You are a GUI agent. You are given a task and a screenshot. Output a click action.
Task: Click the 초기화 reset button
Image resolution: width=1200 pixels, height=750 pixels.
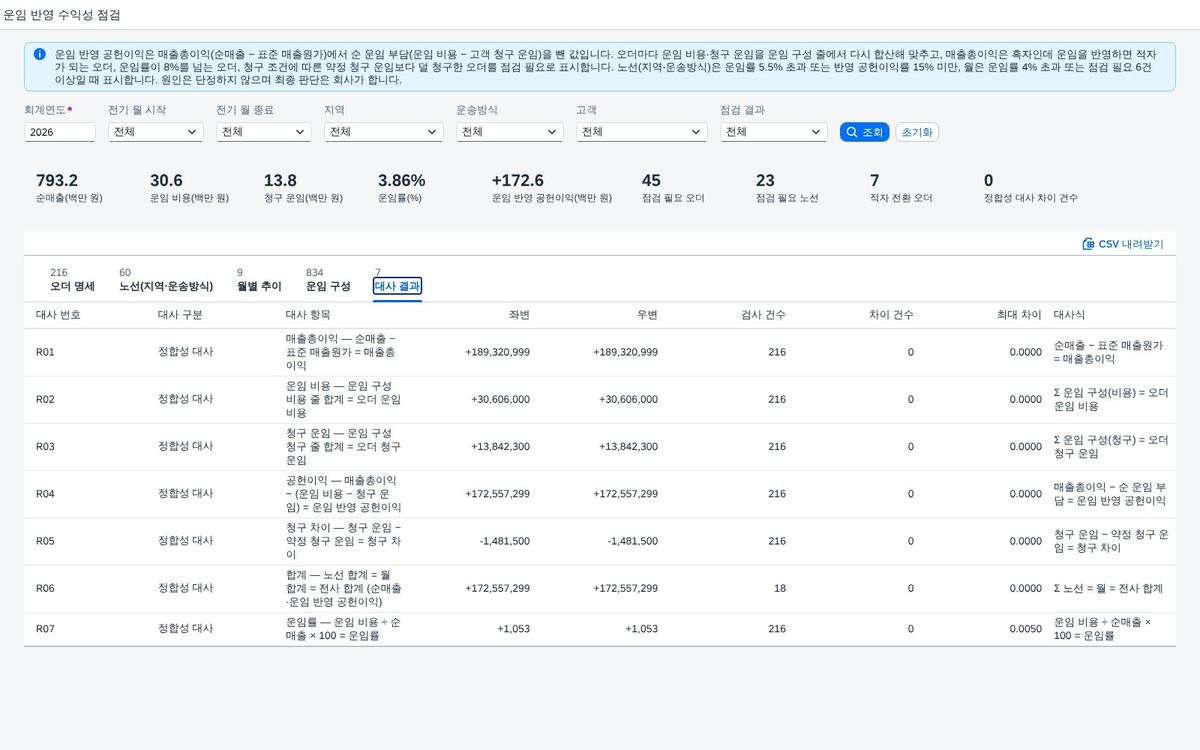(917, 132)
